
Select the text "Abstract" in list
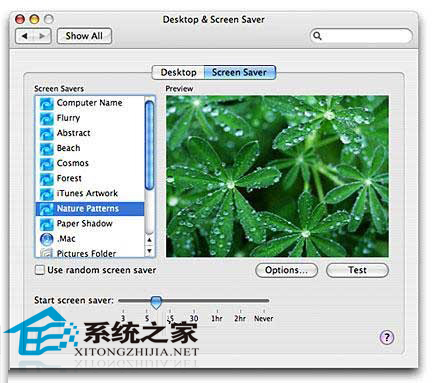point(73,133)
